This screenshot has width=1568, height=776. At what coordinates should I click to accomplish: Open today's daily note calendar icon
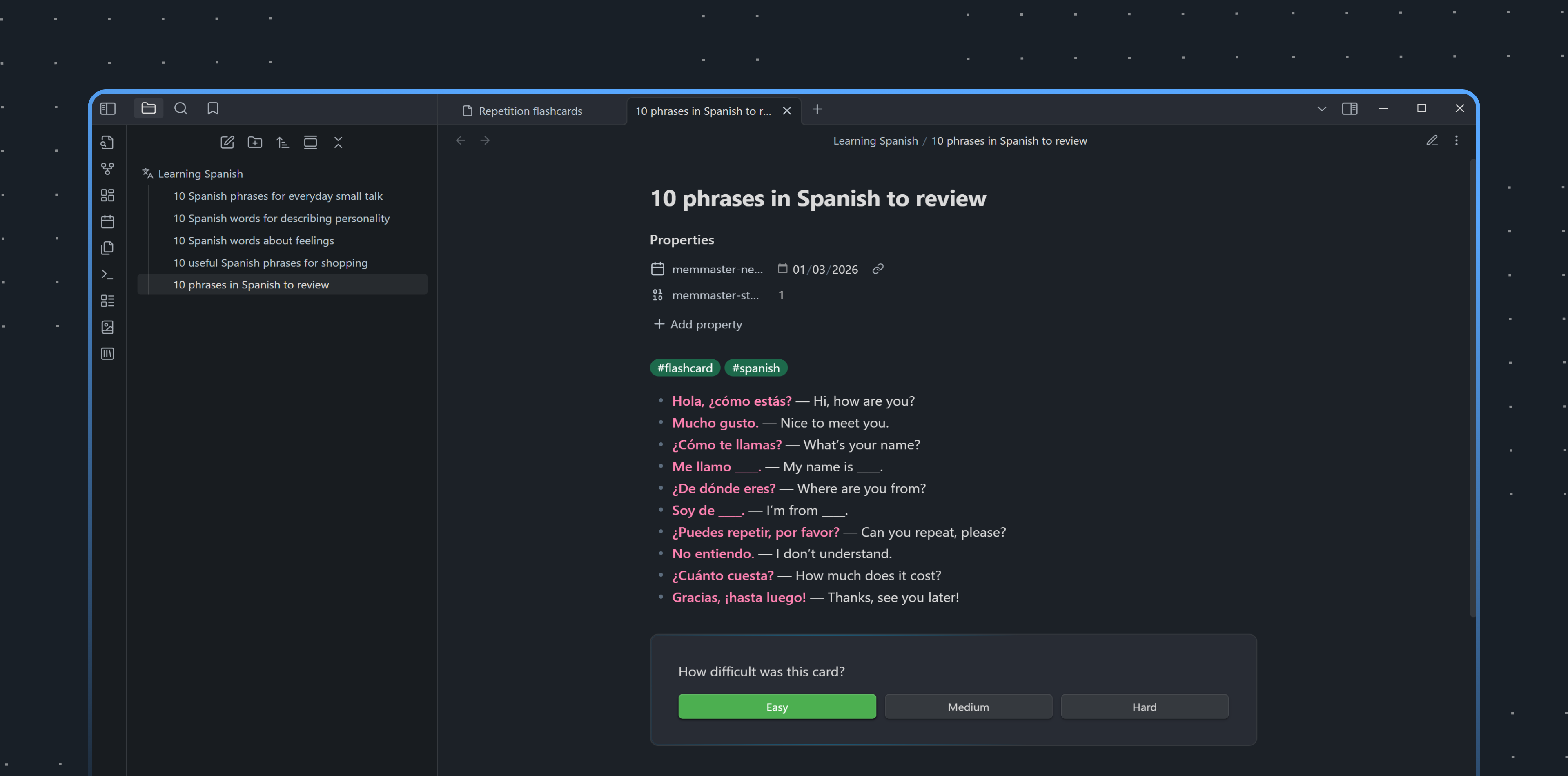(107, 221)
